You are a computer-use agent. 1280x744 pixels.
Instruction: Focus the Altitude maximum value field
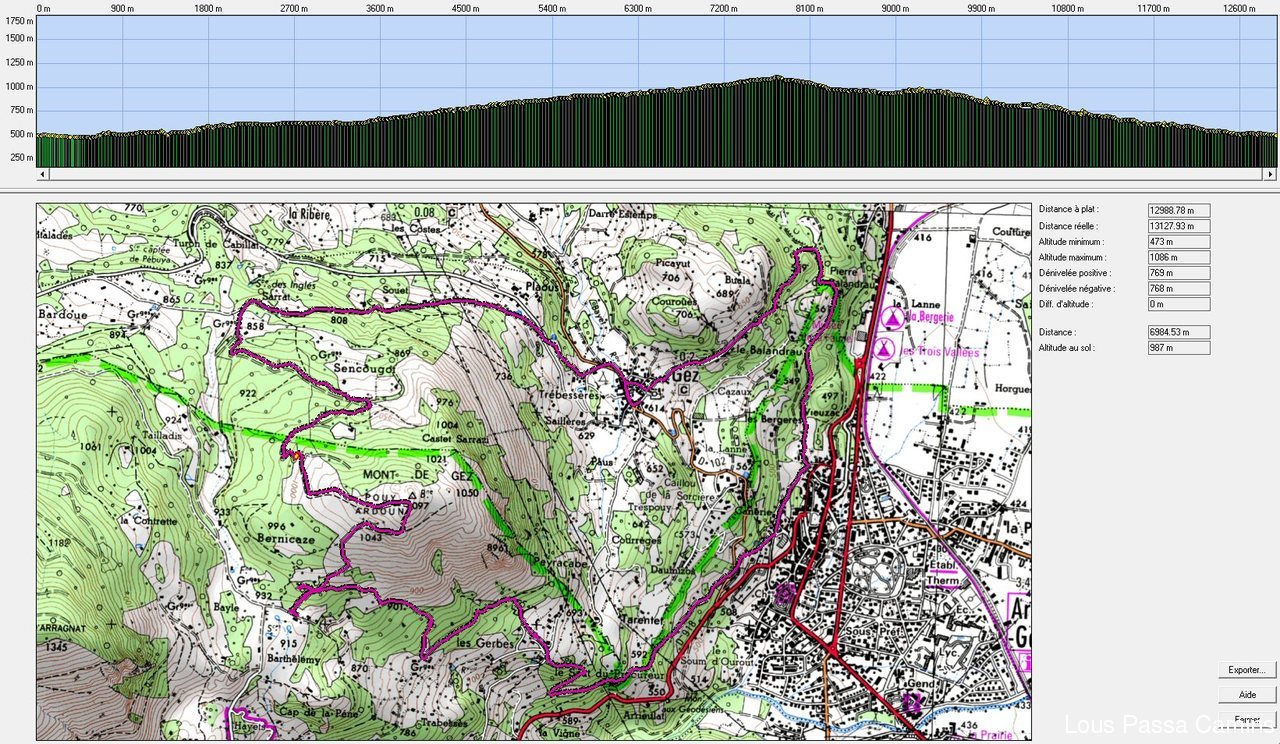click(x=1179, y=257)
